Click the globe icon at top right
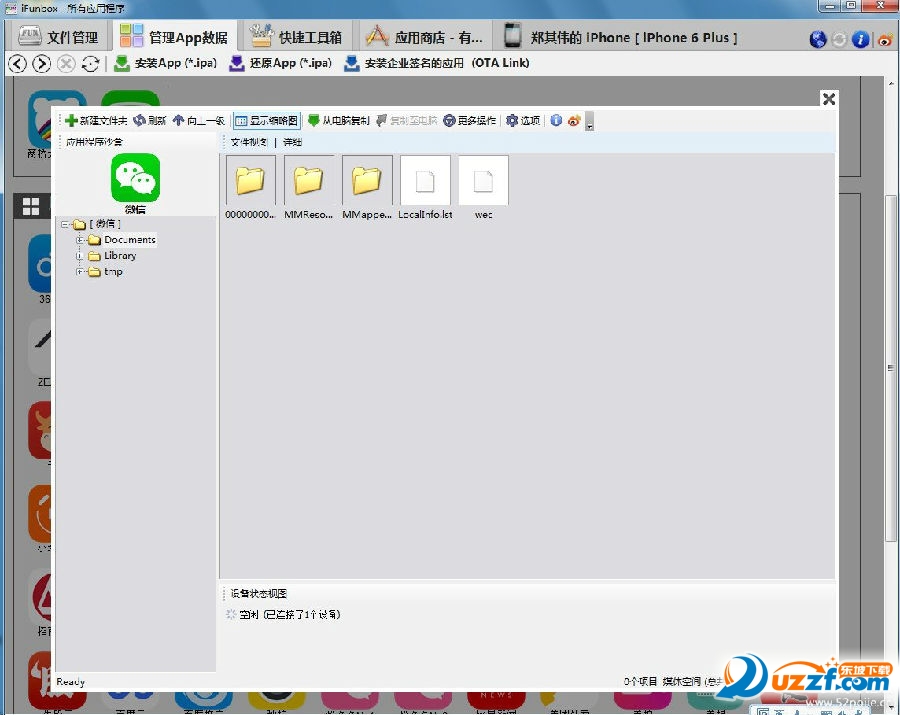900x715 pixels. (x=817, y=39)
